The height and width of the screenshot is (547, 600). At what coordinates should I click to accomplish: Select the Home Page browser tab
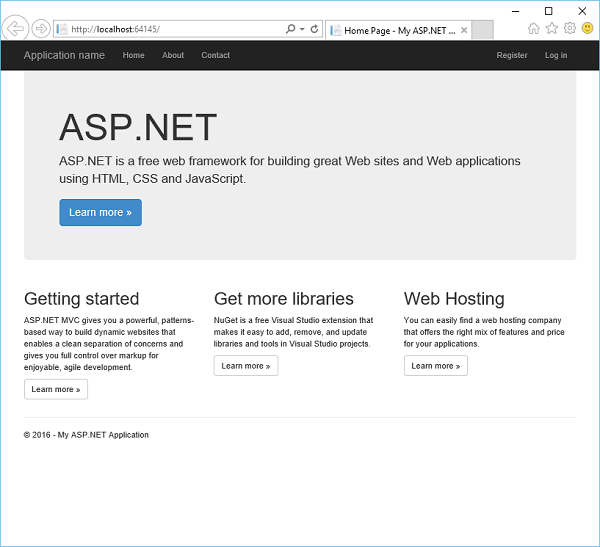398,30
